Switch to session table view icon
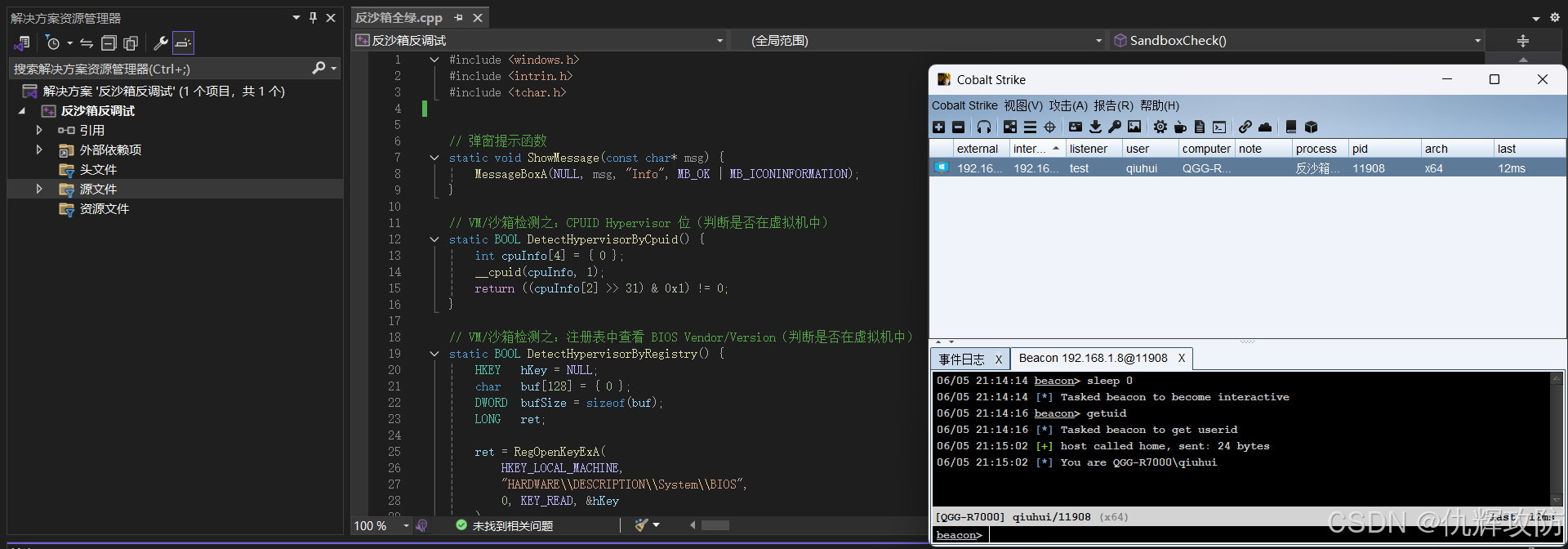1568x549 pixels. pos(1030,127)
